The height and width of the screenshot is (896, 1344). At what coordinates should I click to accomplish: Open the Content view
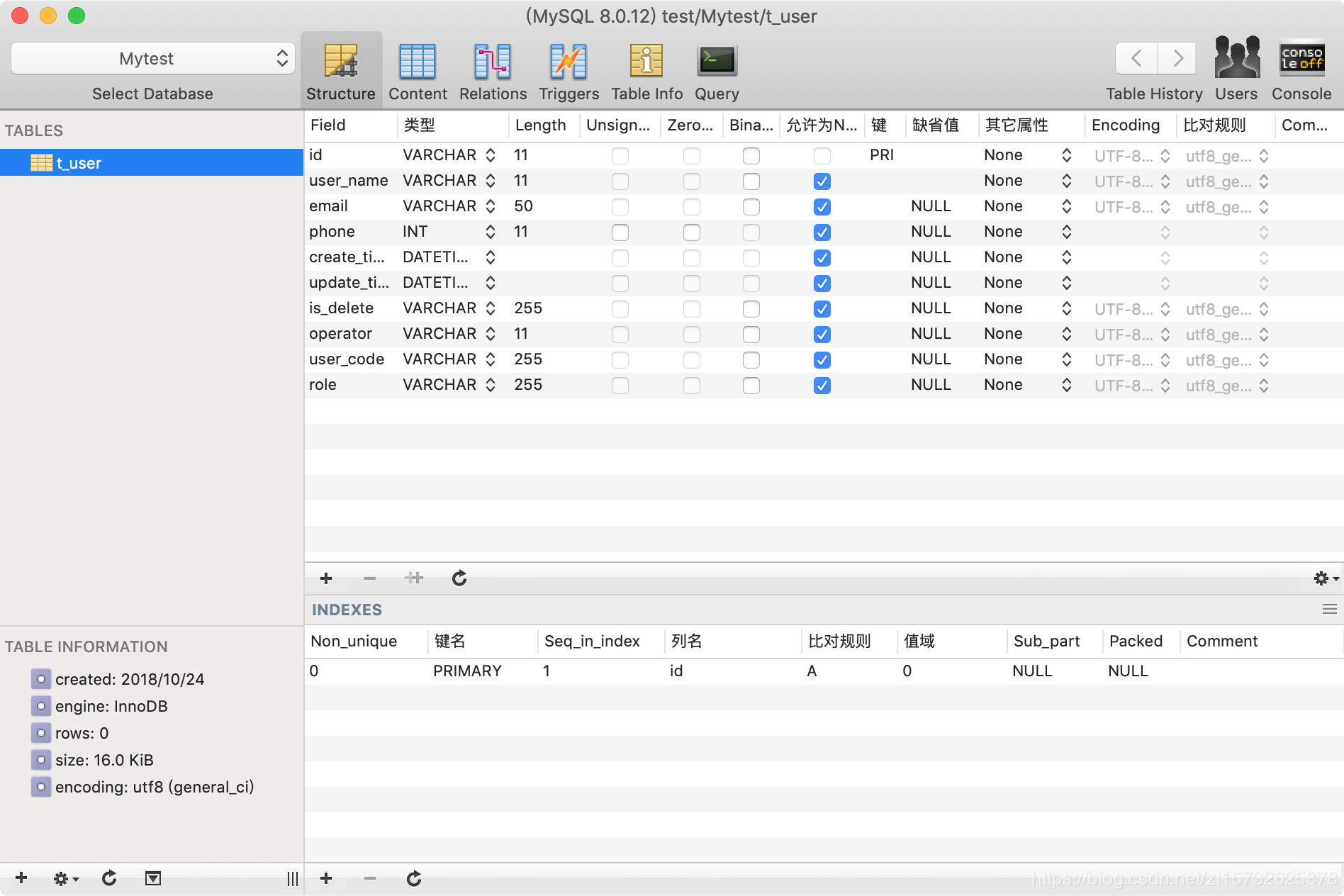pyautogui.click(x=418, y=71)
